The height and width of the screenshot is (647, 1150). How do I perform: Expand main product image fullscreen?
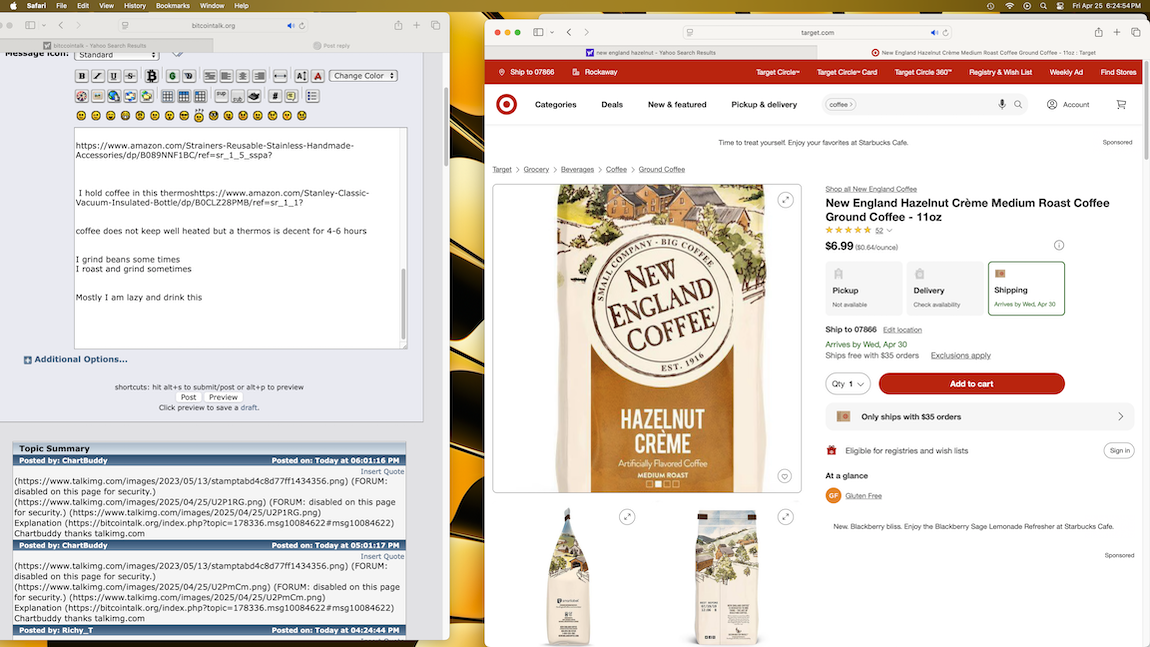click(x=785, y=200)
